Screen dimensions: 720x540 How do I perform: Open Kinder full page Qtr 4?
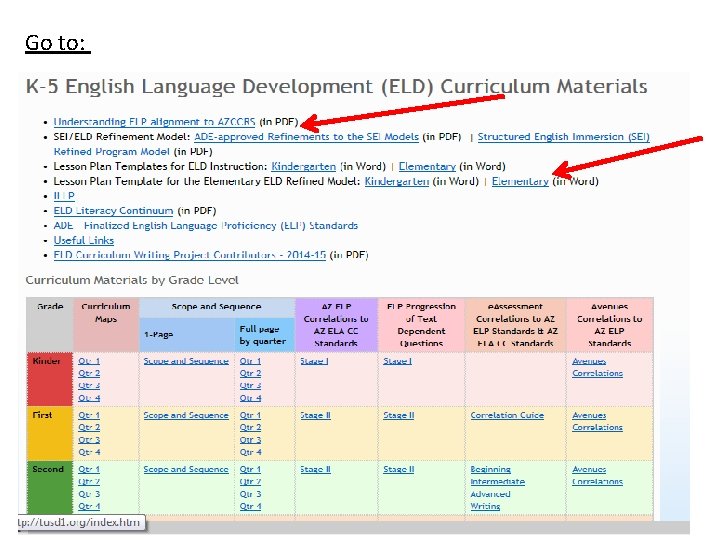point(250,398)
